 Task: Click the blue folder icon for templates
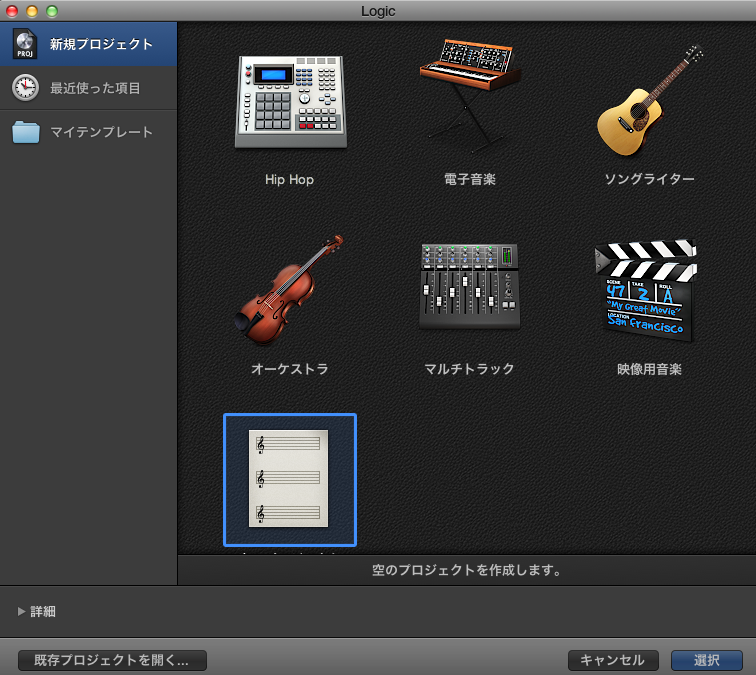[x=26, y=132]
